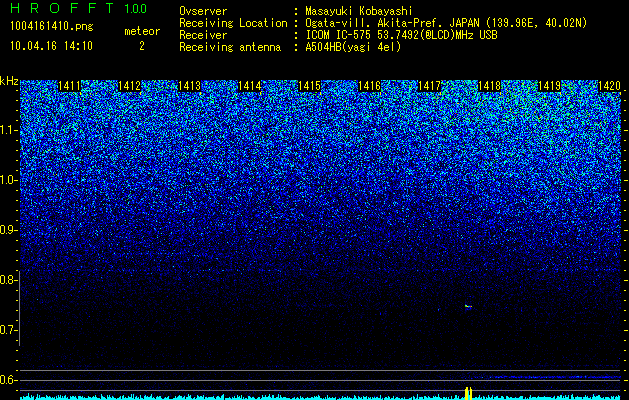Click the 1411 time marker
Image resolution: width=629 pixels, height=400 pixels.
pos(69,86)
